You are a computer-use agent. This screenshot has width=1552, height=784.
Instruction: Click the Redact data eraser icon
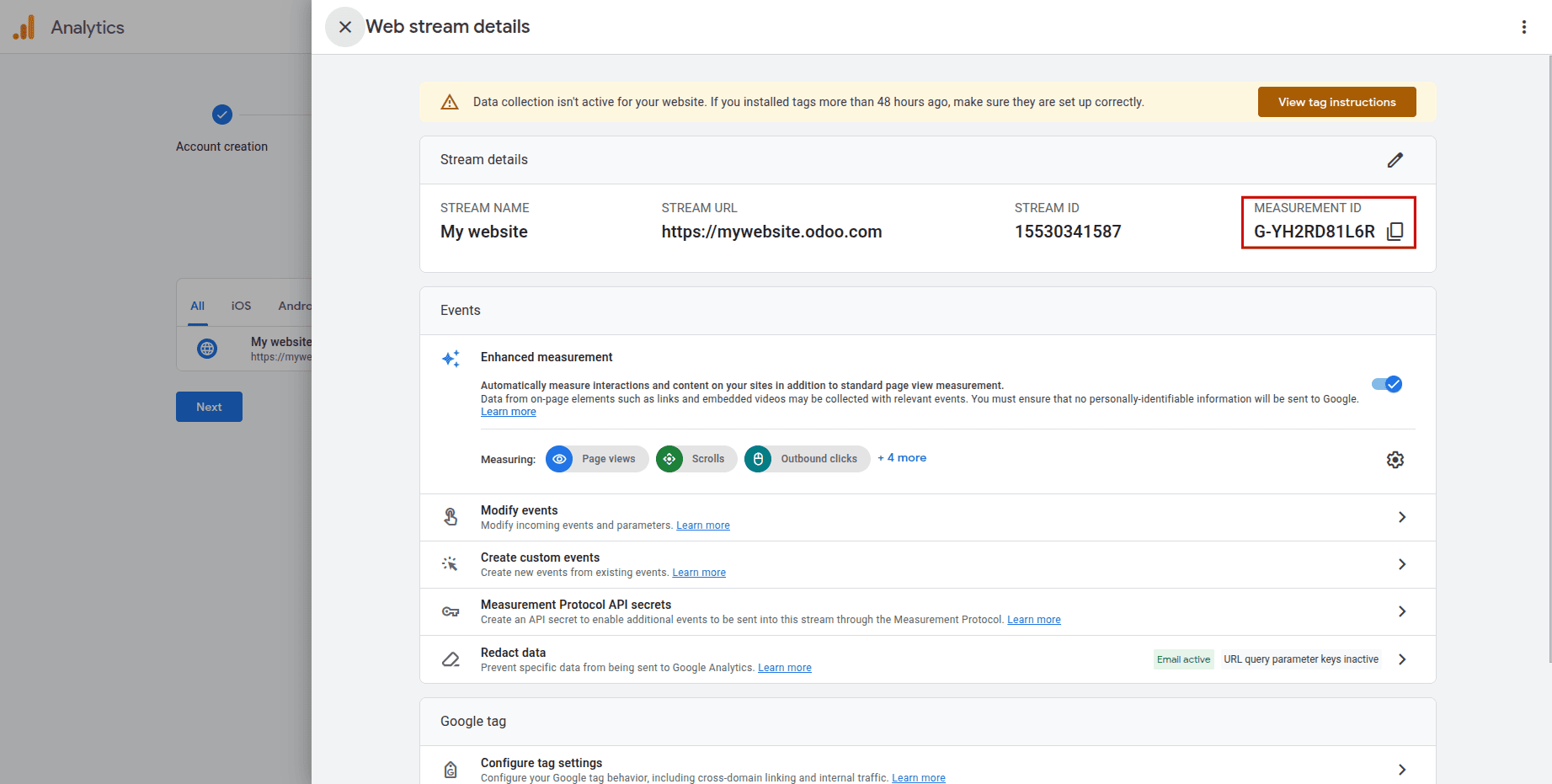[x=451, y=659]
